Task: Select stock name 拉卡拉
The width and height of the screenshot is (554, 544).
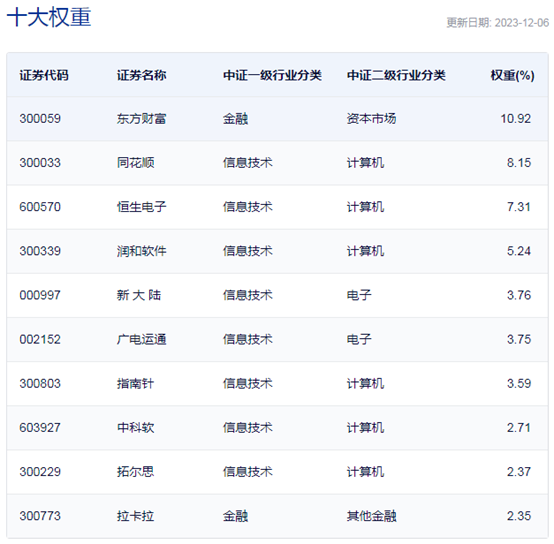Action: tap(135, 516)
